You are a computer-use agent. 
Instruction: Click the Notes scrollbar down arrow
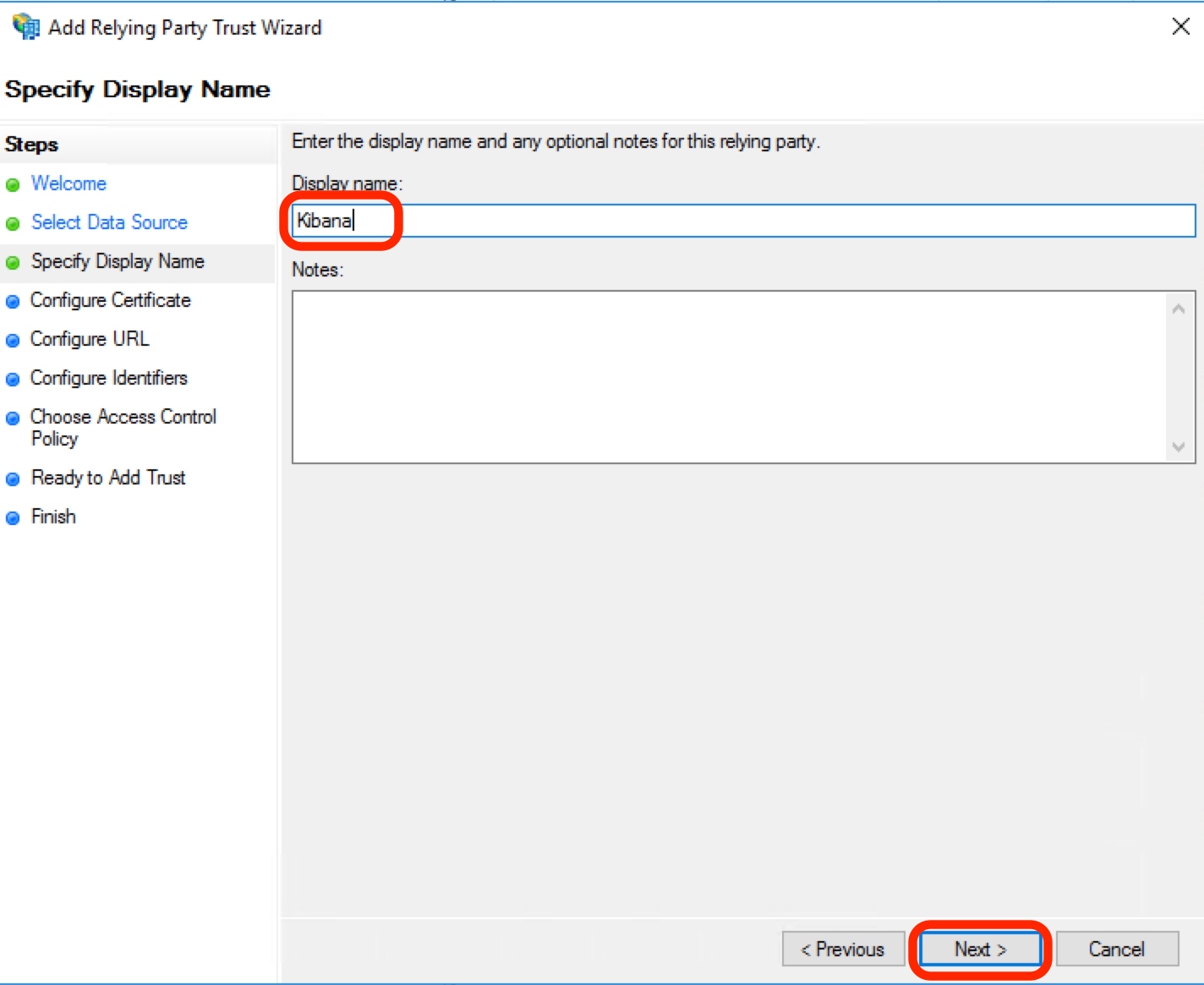[x=1179, y=446]
